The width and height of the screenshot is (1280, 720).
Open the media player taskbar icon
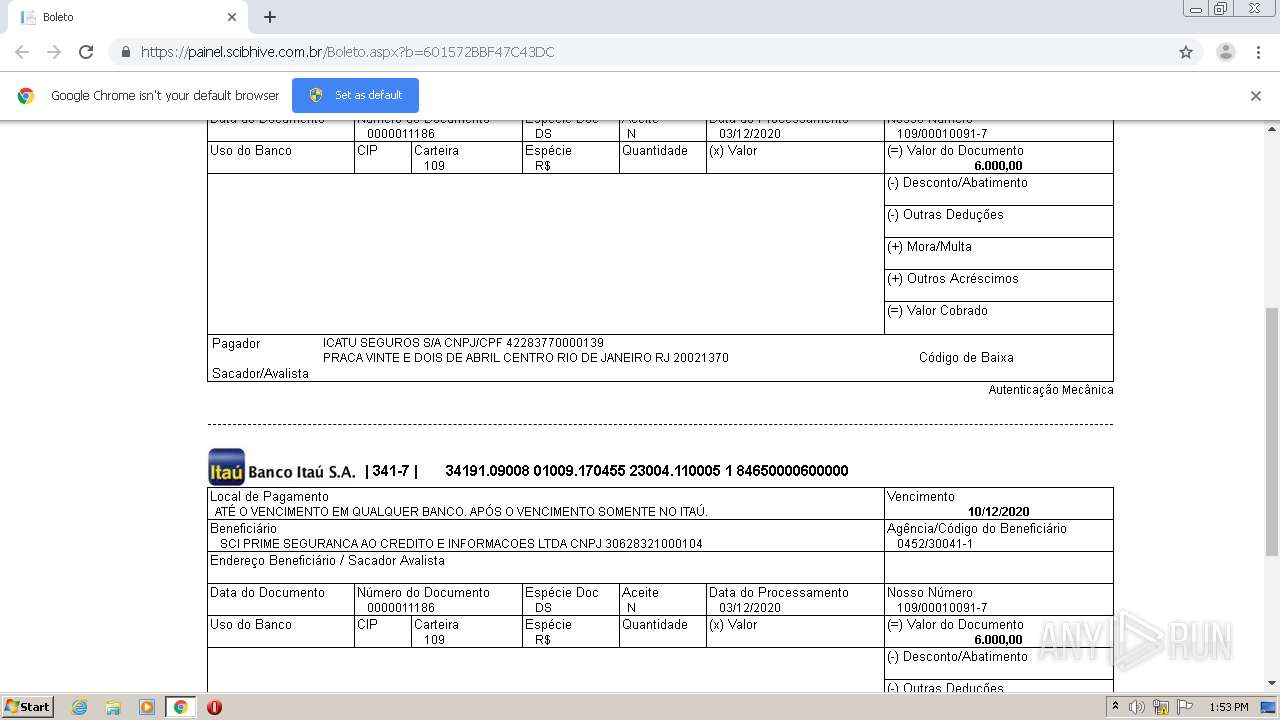point(147,707)
